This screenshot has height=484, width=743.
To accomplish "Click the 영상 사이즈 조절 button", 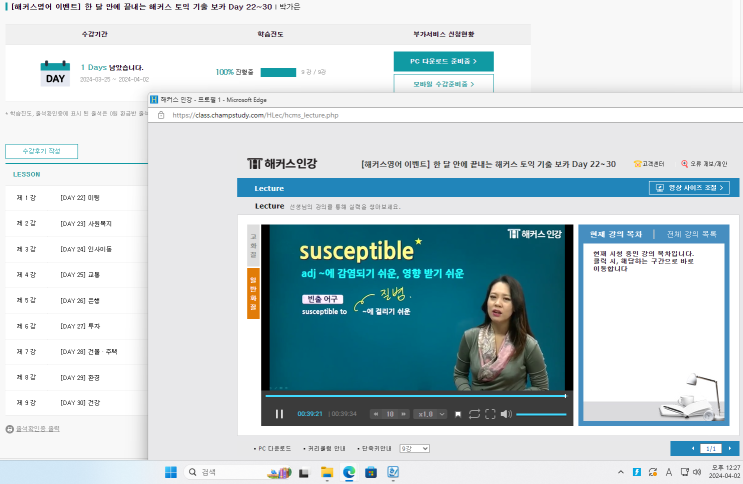I will pos(689,188).
